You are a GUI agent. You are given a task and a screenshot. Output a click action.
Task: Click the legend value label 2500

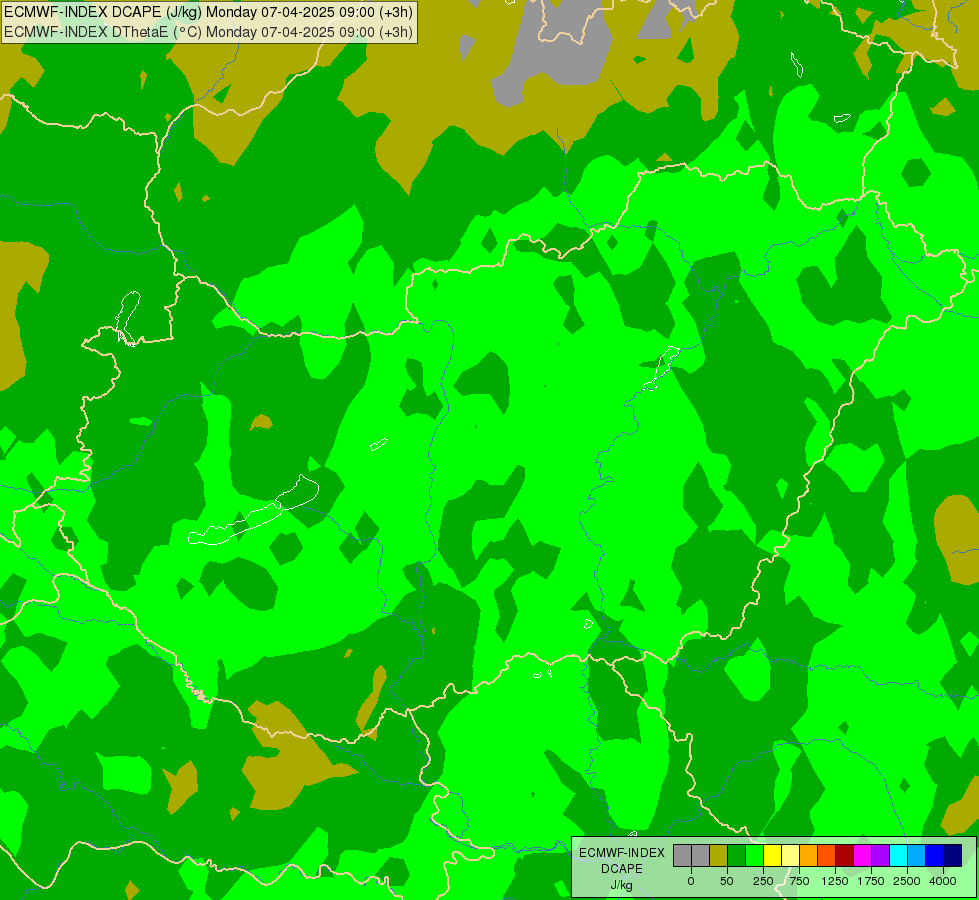coord(907,881)
